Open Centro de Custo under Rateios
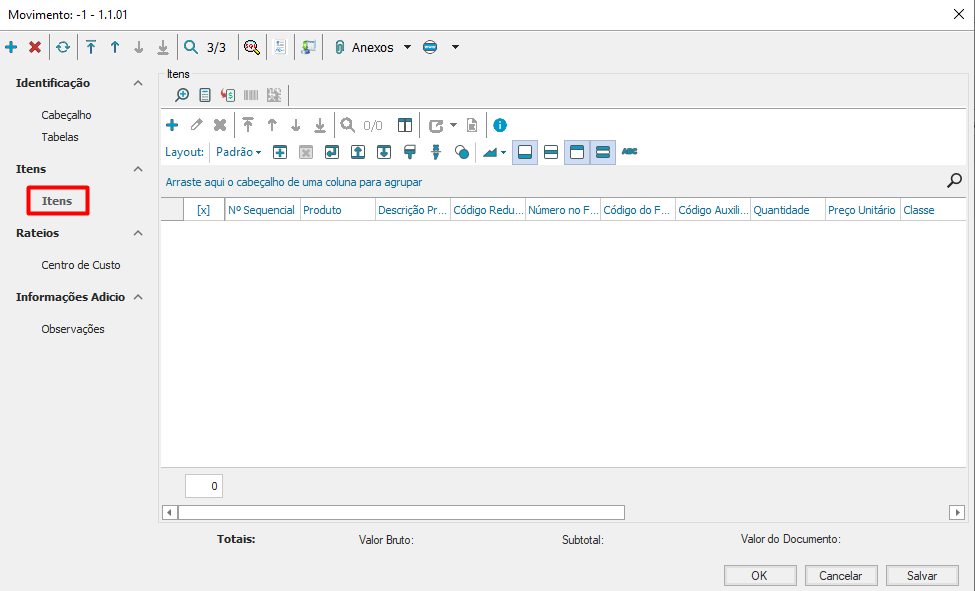The image size is (975, 591). tap(80, 265)
